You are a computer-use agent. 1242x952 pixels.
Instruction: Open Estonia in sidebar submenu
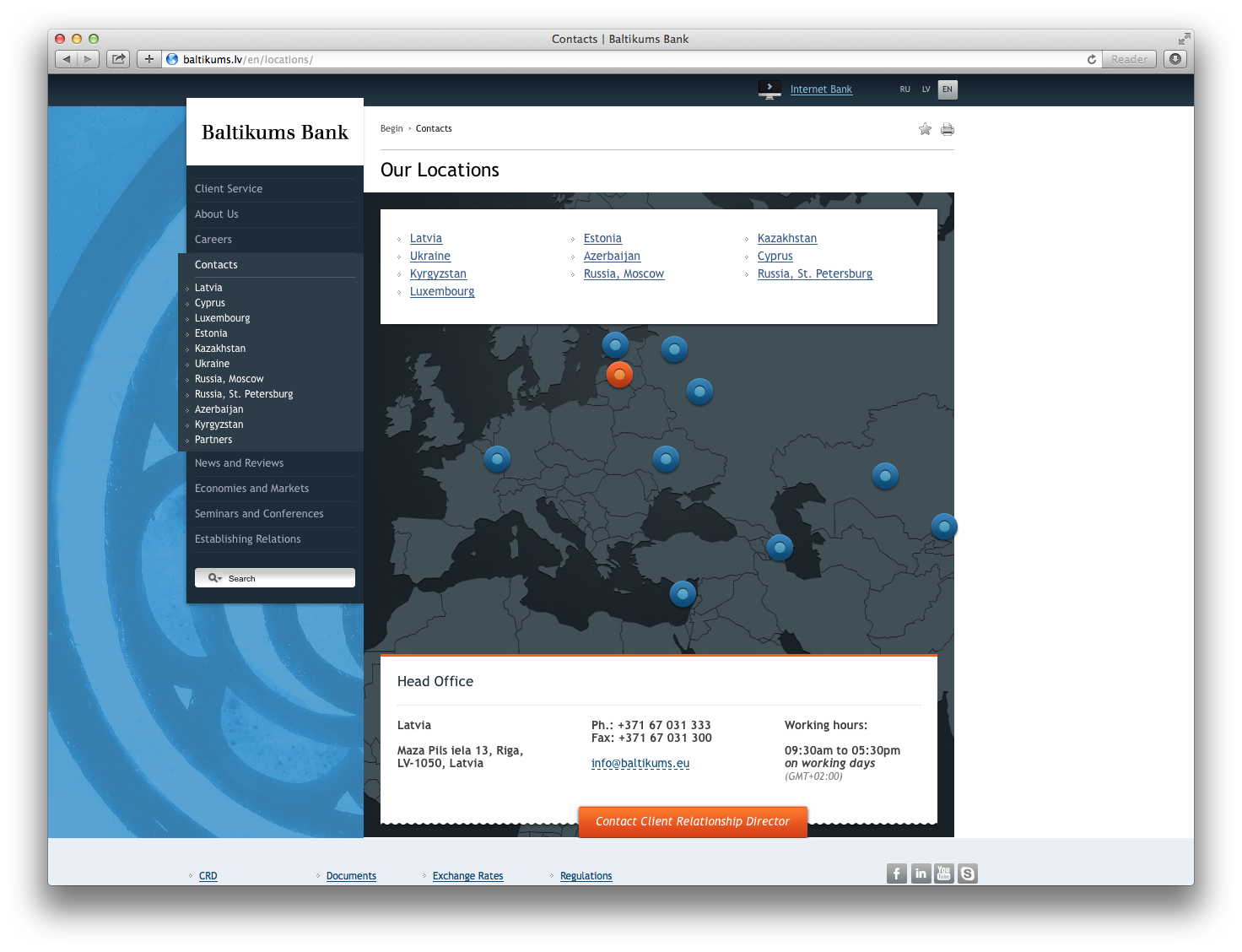coord(211,333)
